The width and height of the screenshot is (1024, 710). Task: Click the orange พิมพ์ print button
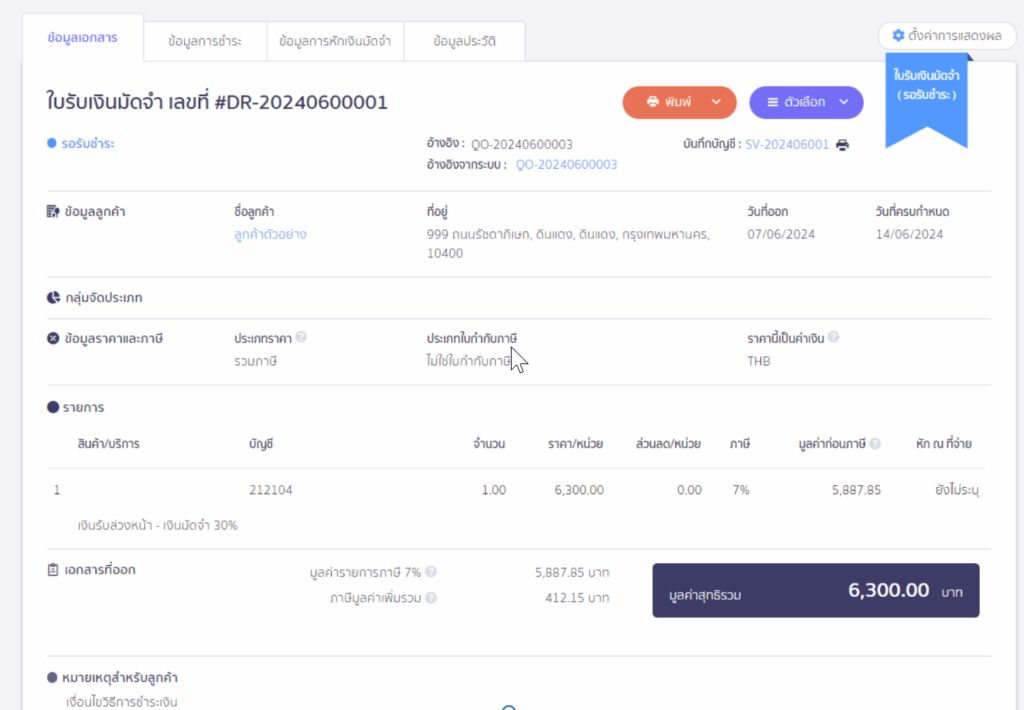679,102
